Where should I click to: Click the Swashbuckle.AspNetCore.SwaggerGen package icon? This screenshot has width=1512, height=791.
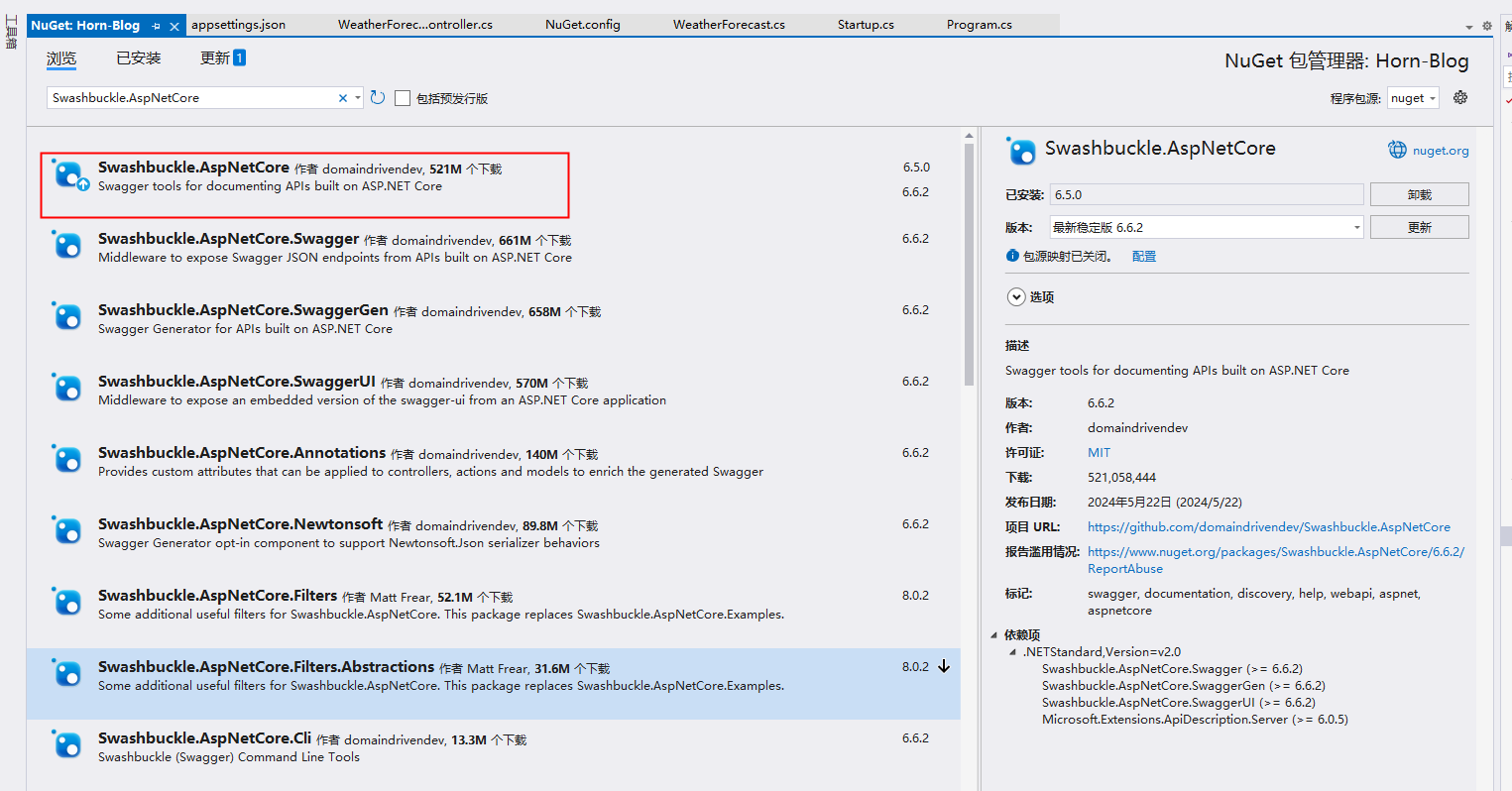point(68,317)
